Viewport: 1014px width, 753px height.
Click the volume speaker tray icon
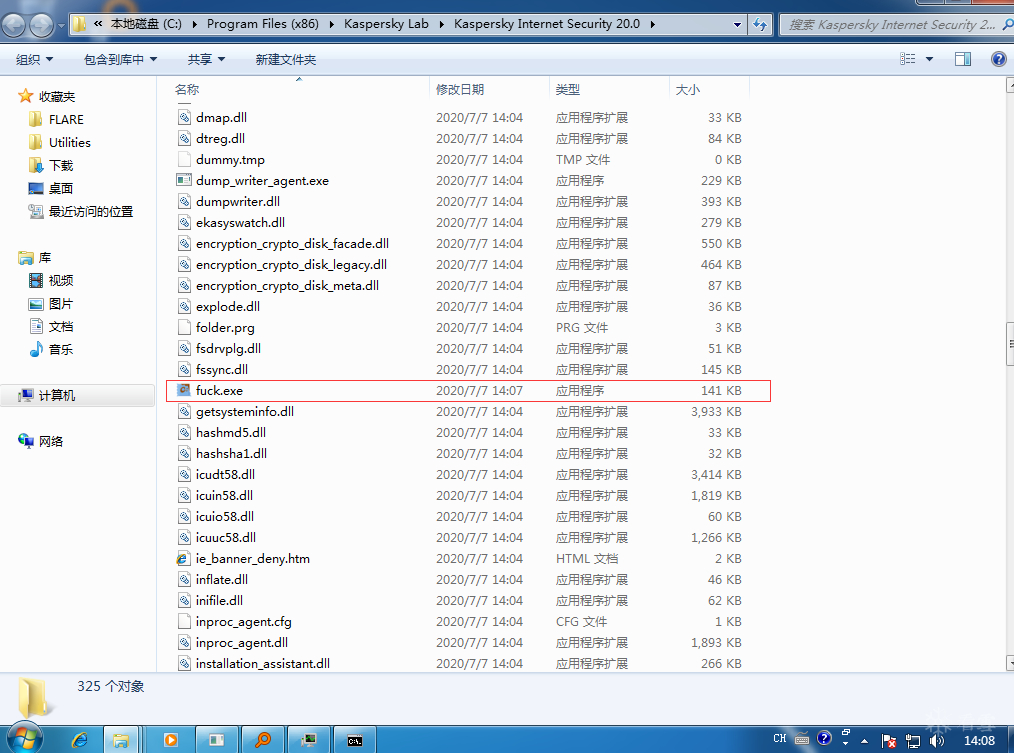click(935, 740)
